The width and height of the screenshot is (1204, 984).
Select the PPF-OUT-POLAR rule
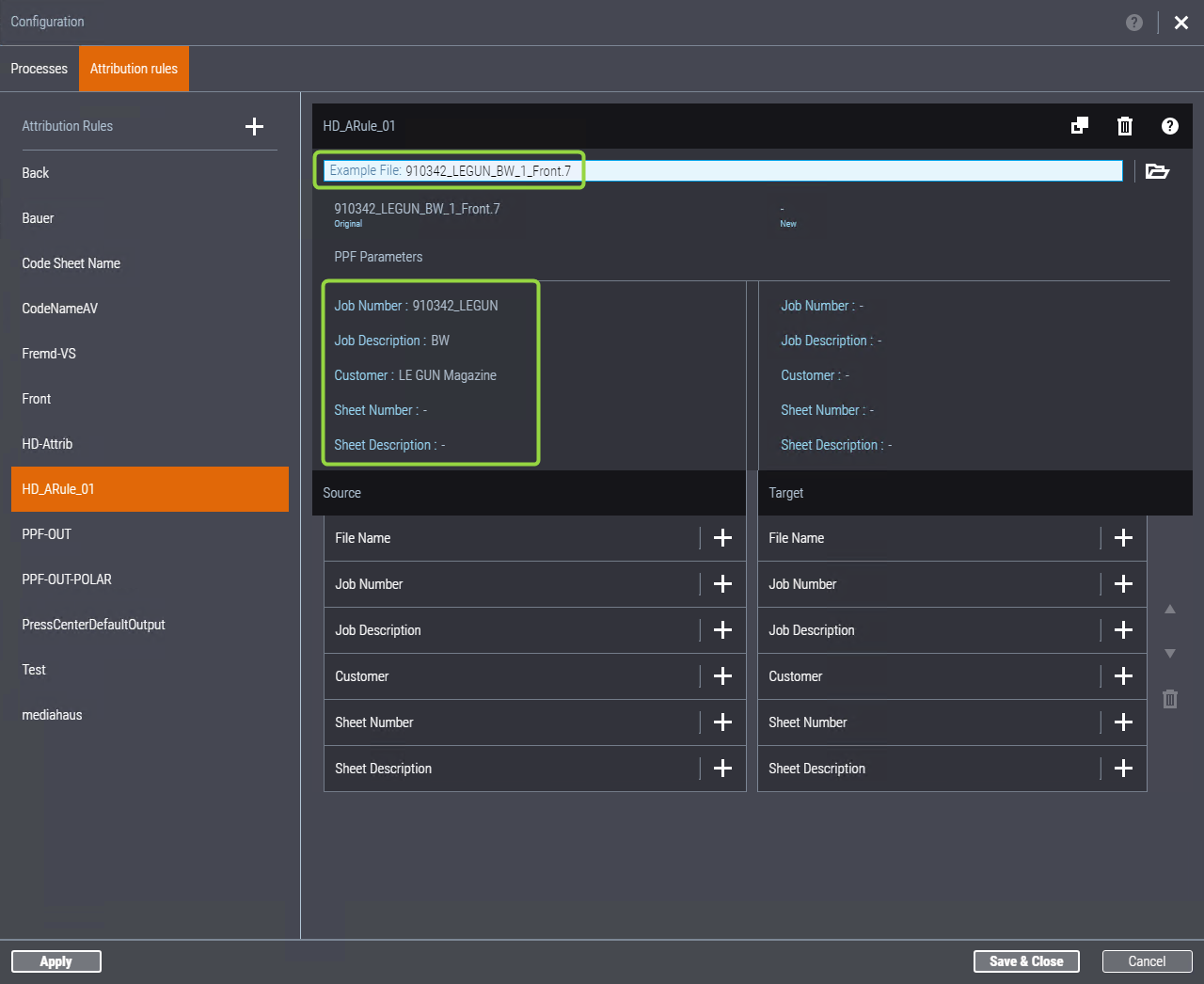(x=67, y=579)
